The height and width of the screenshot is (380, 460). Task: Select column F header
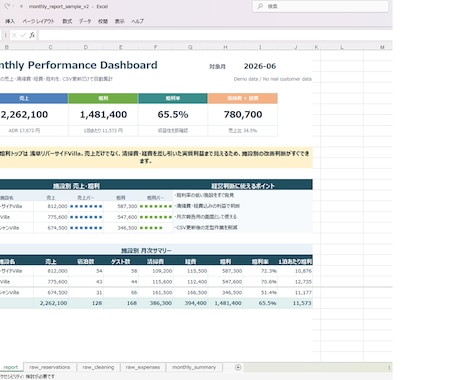[x=155, y=47]
